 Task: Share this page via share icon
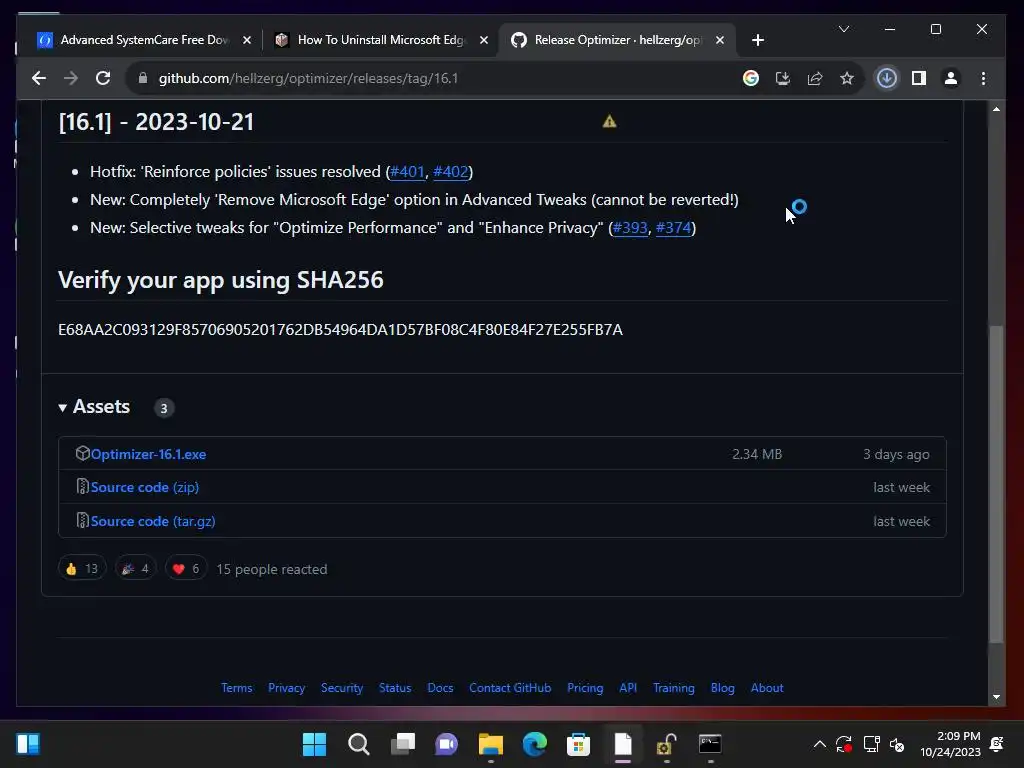814,78
